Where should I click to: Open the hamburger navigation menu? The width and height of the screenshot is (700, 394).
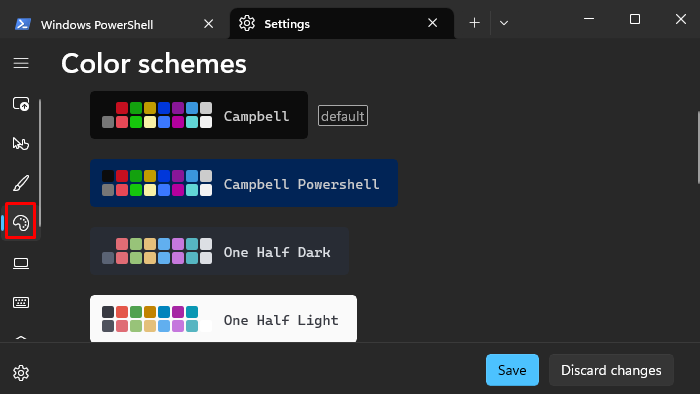click(21, 63)
